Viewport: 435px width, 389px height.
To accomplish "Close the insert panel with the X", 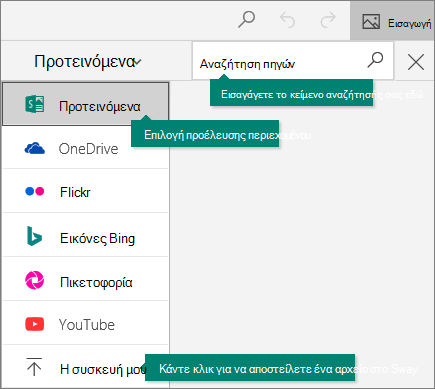I will (x=416, y=62).
